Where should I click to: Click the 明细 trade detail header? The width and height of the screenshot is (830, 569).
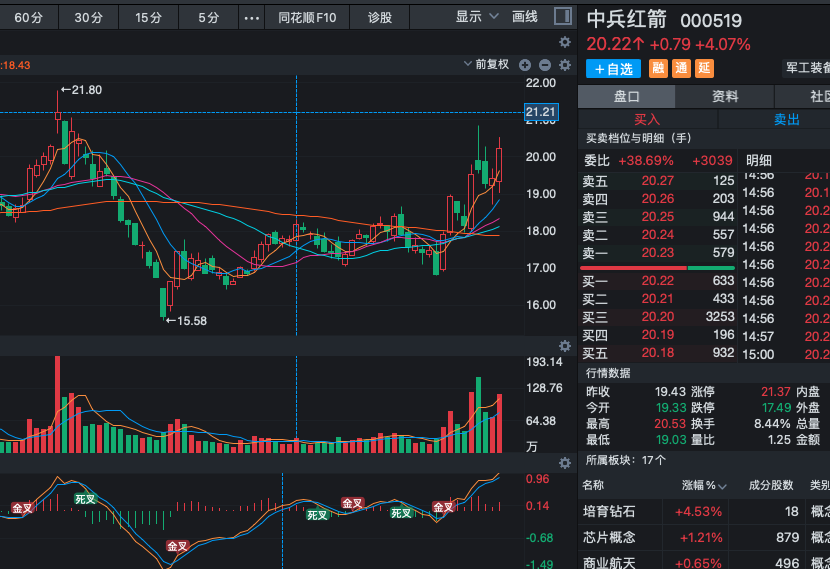coord(759,160)
